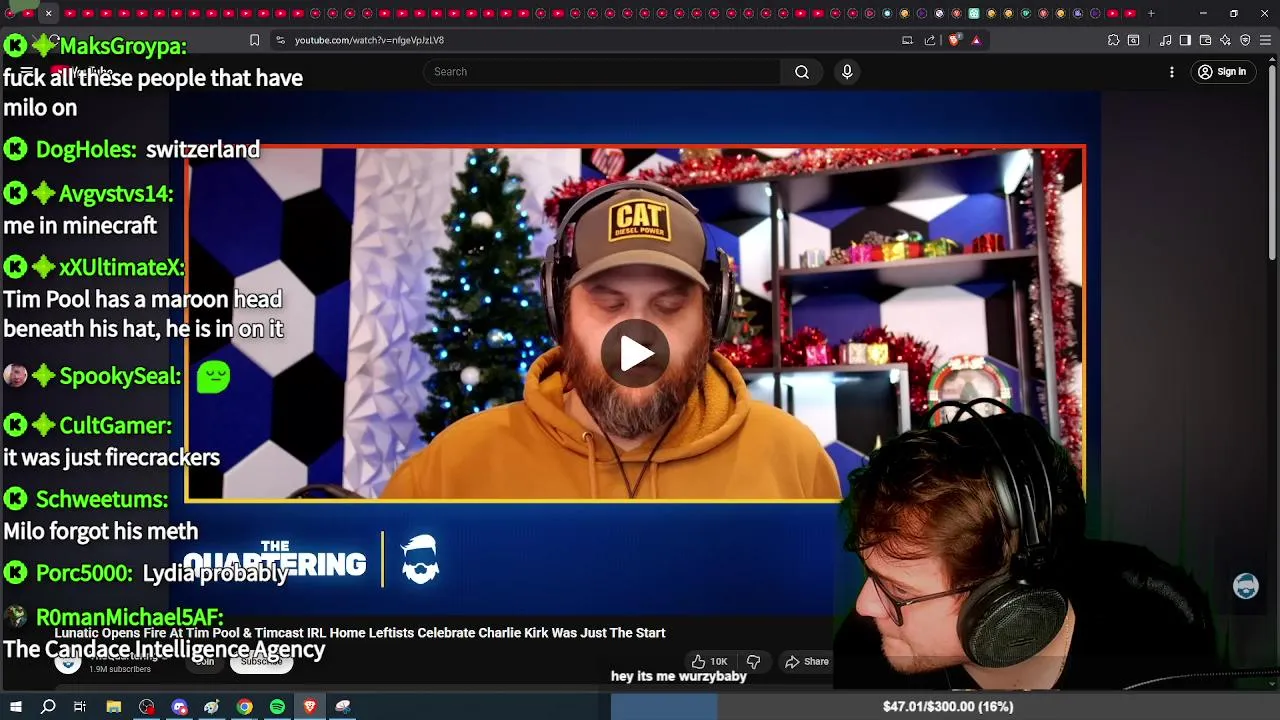Bookmark this page in Brave
The image size is (1280, 720).
pyautogui.click(x=254, y=40)
